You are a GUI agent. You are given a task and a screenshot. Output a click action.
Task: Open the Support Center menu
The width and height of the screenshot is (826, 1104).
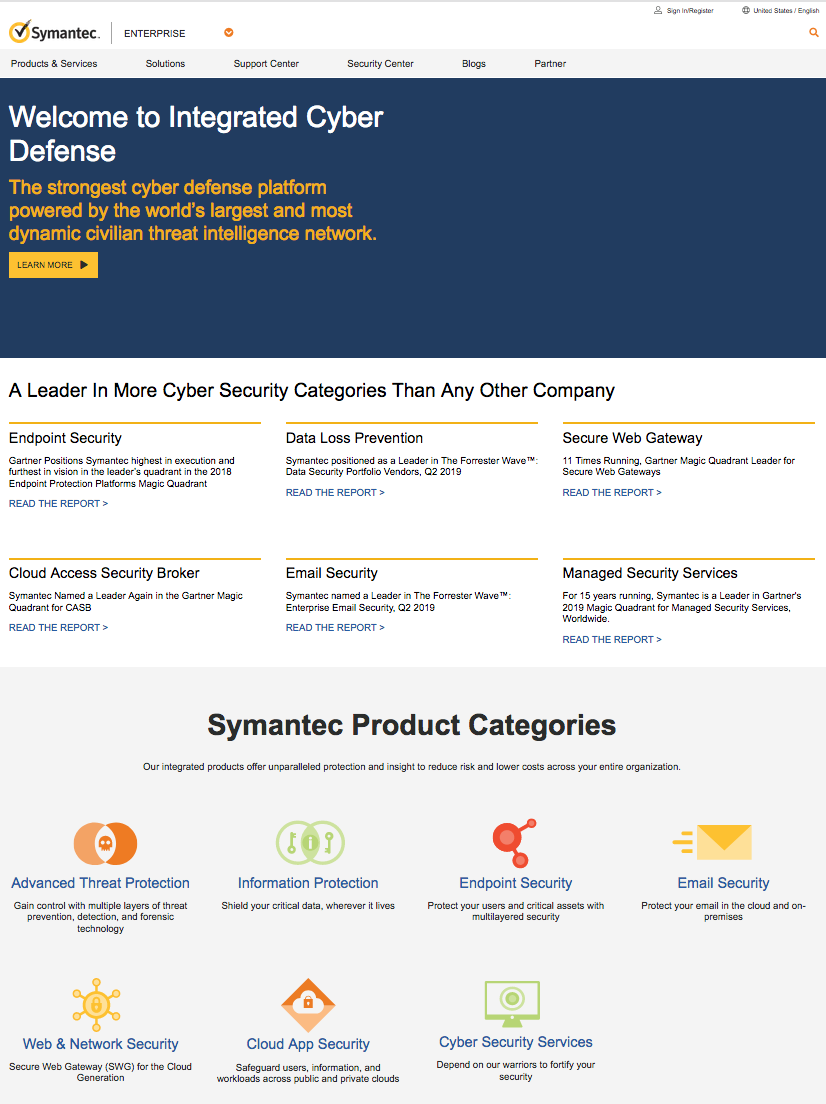pos(266,63)
